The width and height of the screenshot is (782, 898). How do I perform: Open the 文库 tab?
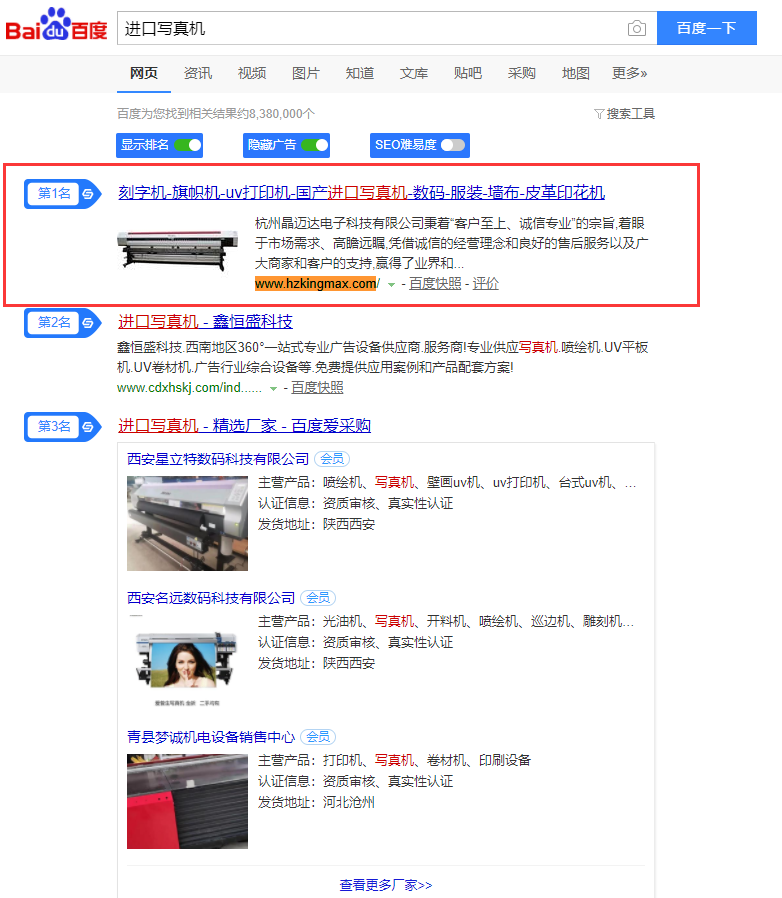click(x=414, y=73)
